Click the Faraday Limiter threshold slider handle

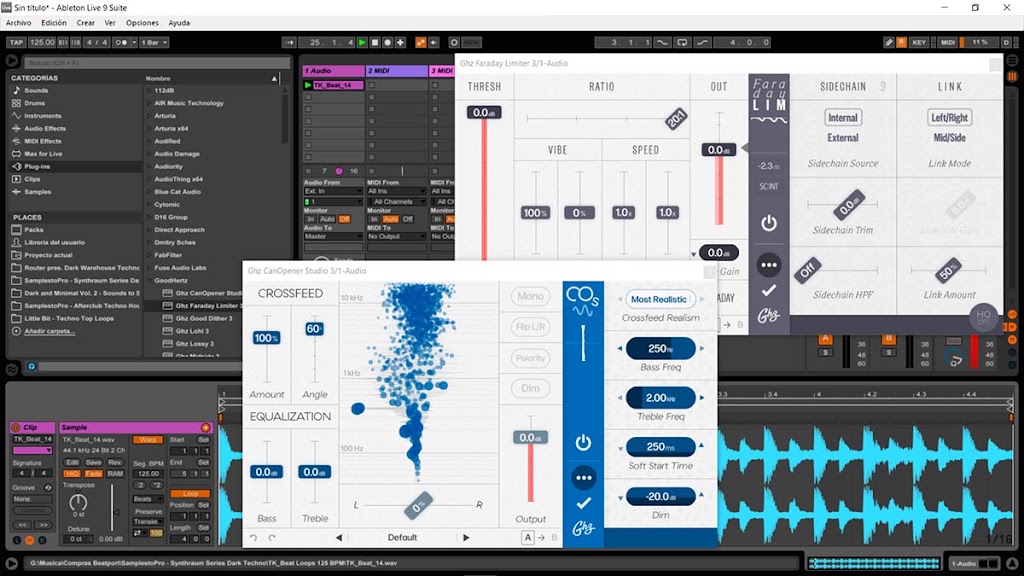(484, 112)
